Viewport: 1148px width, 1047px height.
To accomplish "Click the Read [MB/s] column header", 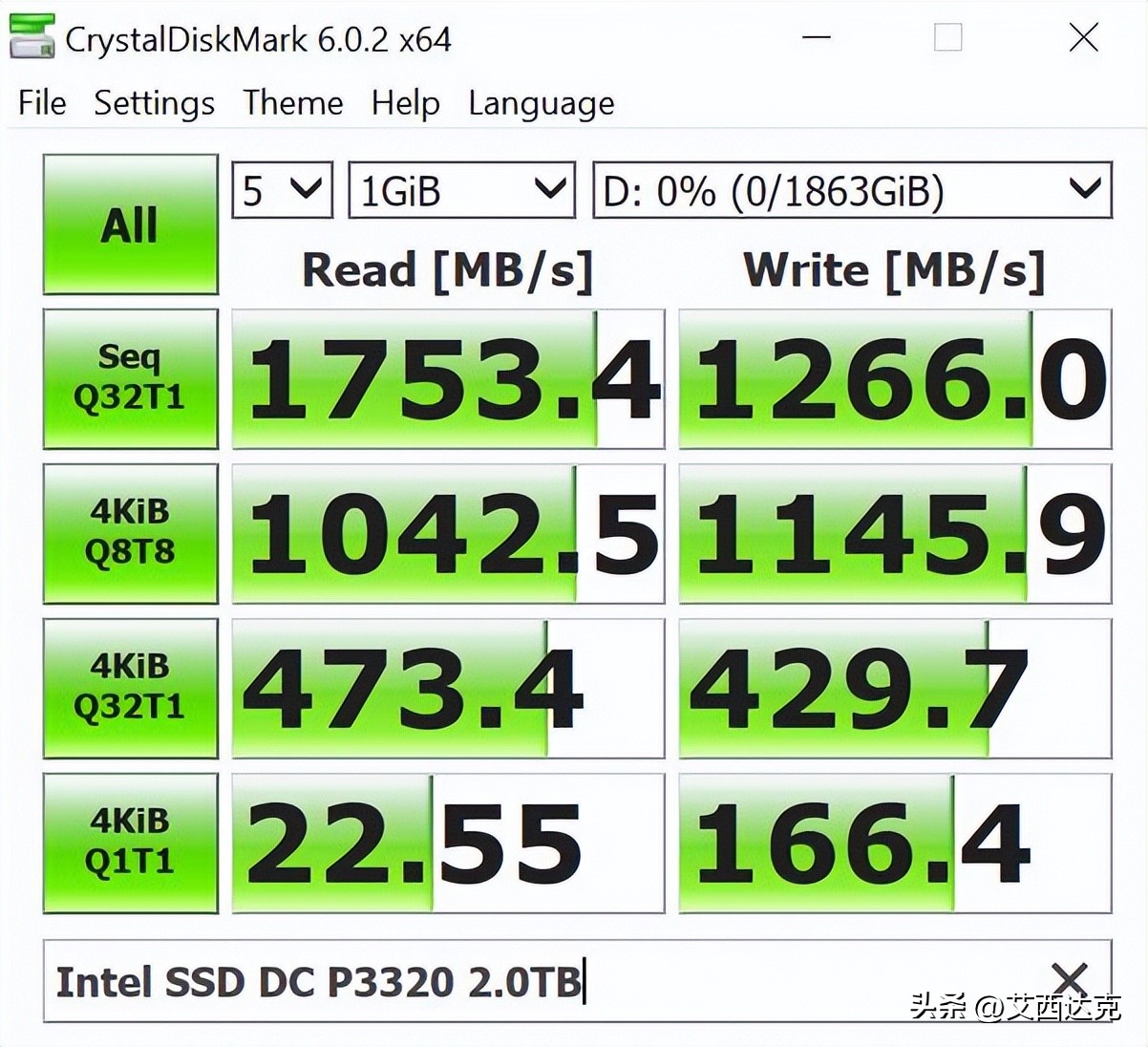I will 448,270.
